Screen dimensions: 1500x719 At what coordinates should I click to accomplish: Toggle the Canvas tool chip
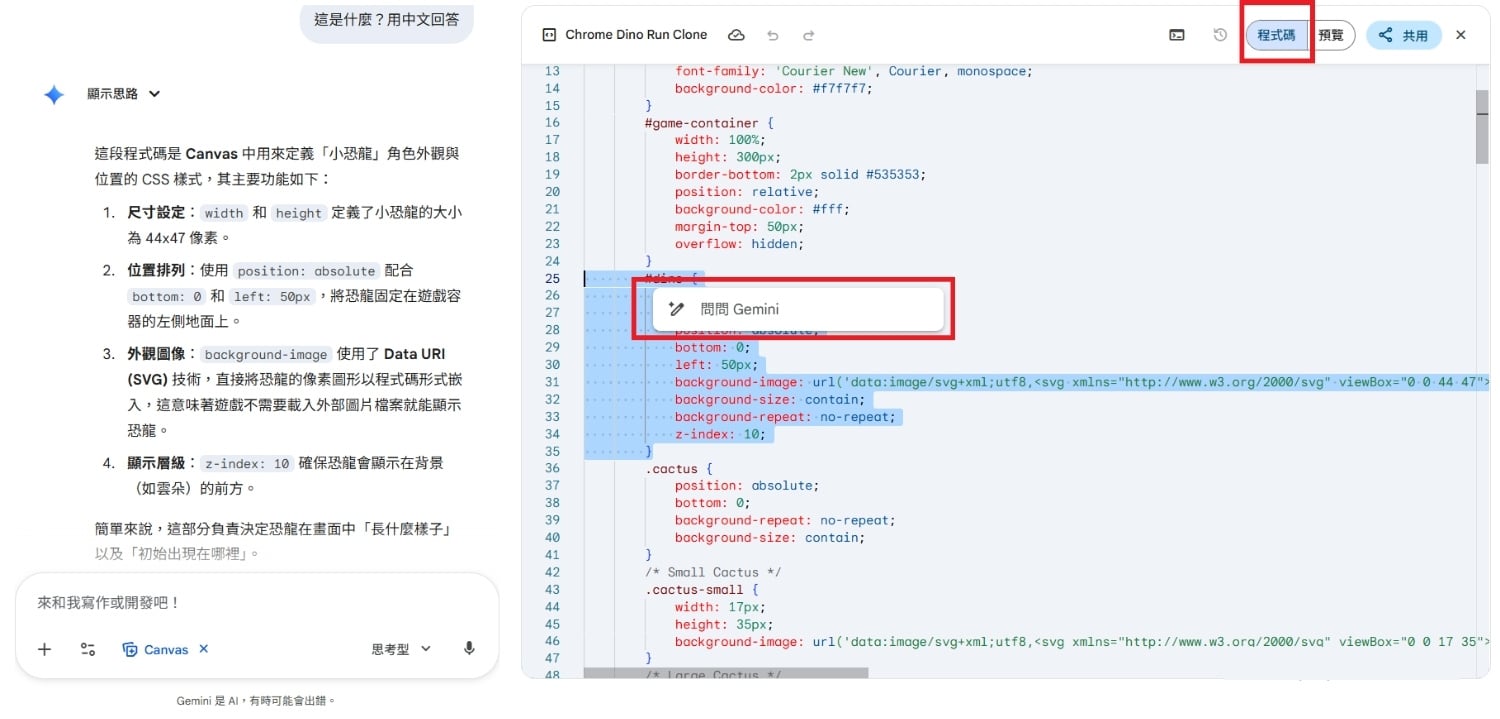pyautogui.click(x=155, y=649)
